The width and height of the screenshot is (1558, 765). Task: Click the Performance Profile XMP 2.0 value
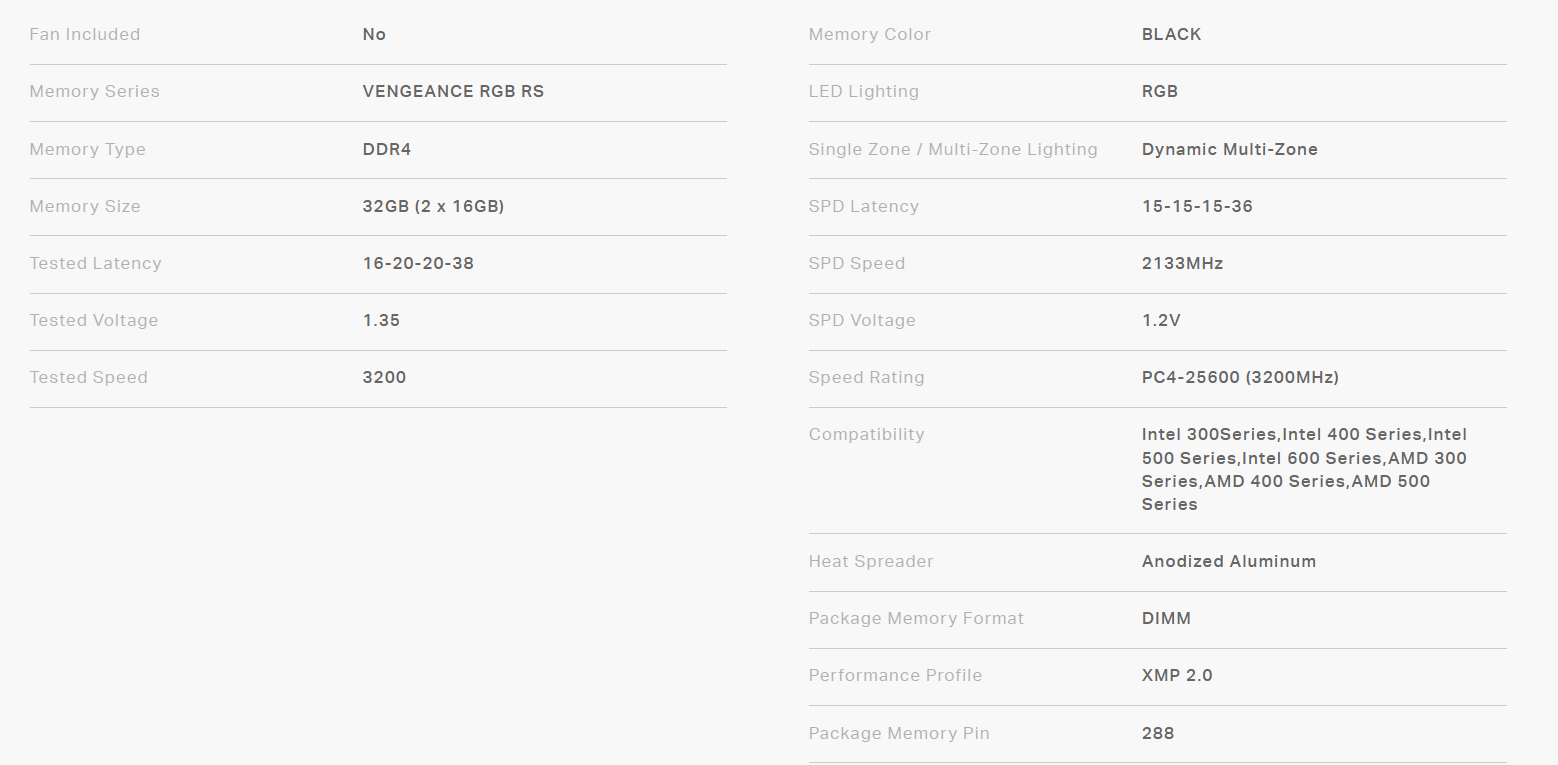click(x=1177, y=675)
